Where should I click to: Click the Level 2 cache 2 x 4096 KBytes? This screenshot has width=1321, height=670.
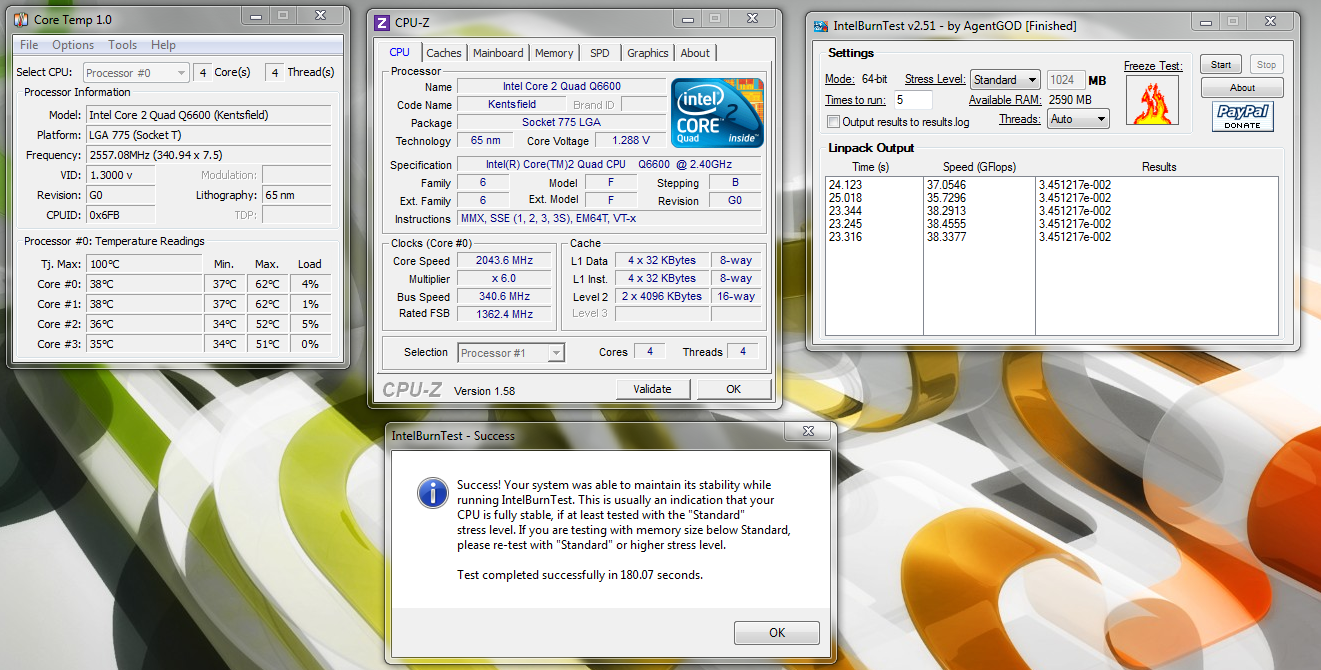coord(661,297)
